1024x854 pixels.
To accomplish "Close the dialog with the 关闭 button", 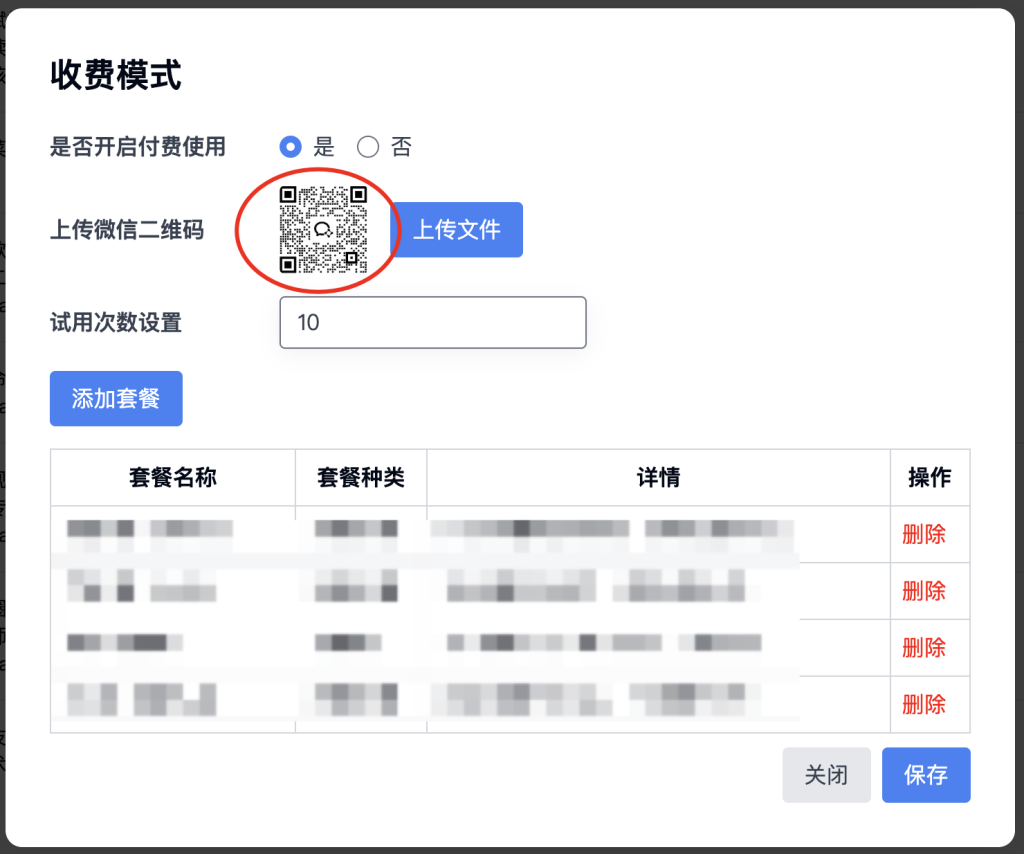I will point(826,775).
